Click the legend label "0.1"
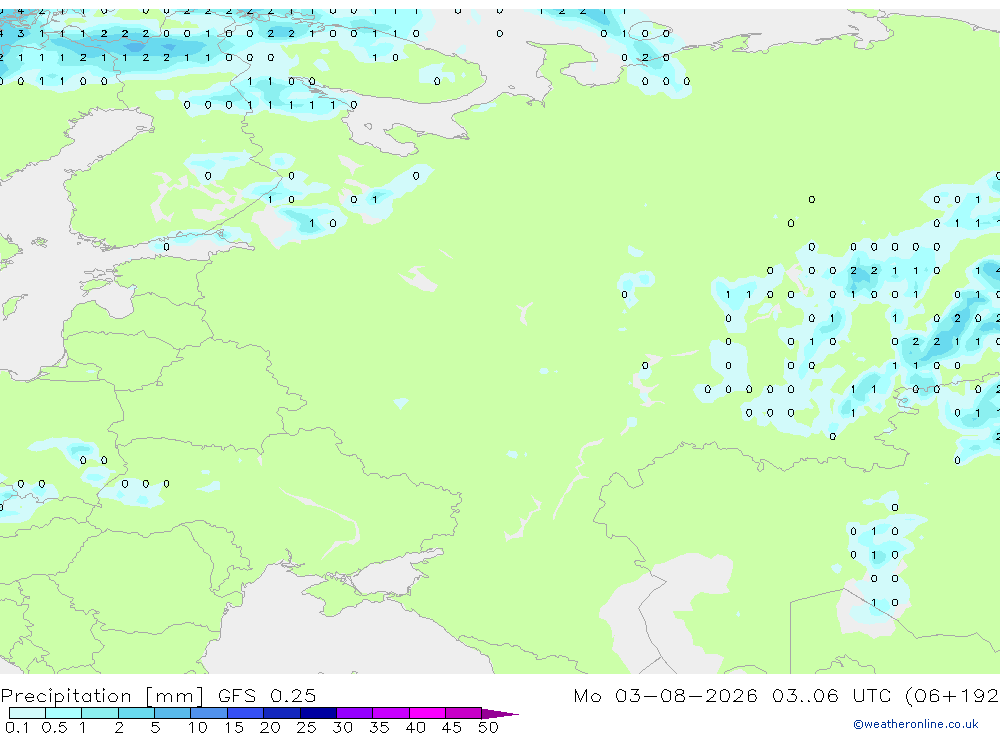 click(x=17, y=727)
